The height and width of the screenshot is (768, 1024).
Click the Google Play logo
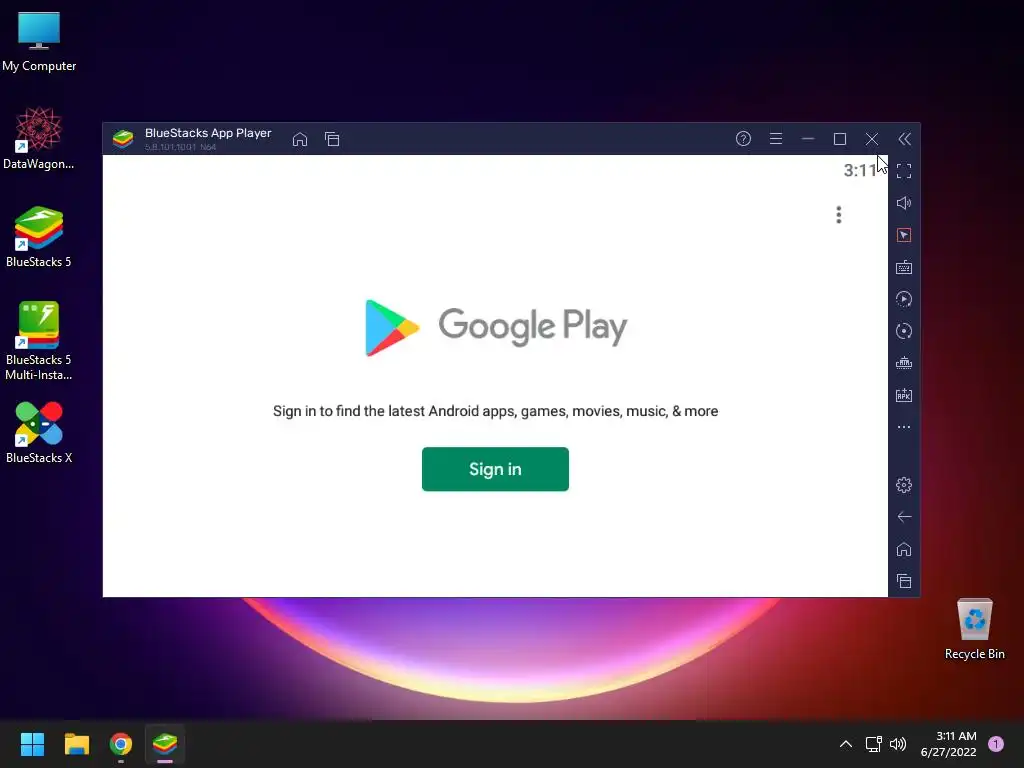click(496, 327)
